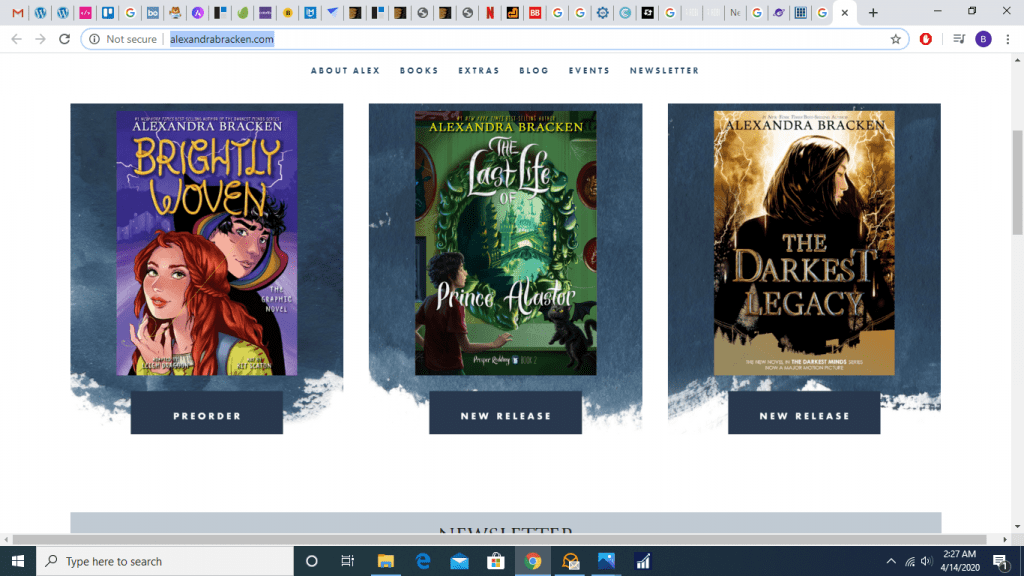Viewport: 1024px width, 576px height.
Task: Open the Photos app on the taskbar
Action: click(607, 561)
